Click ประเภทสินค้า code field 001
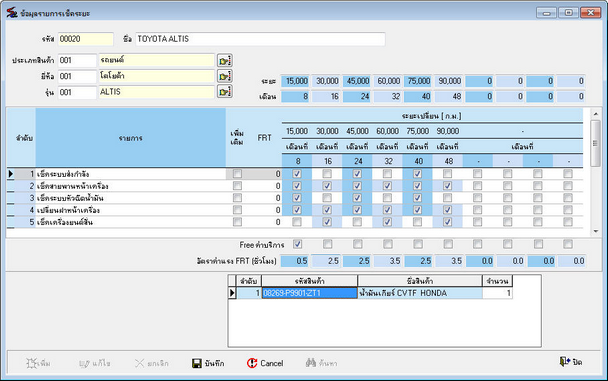The image size is (608, 381). (x=77, y=60)
